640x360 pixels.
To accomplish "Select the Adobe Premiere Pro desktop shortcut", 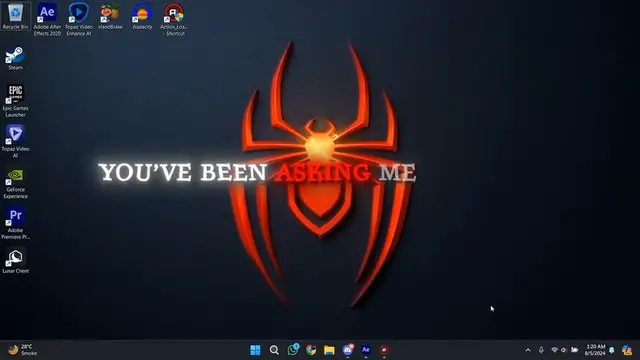I will [x=16, y=223].
